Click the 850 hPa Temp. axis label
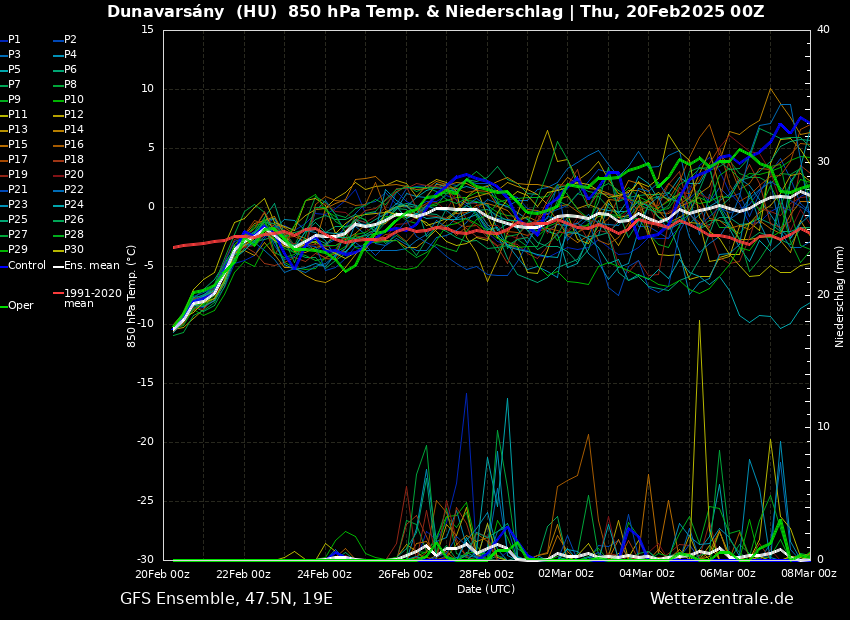Screen dimensions: 850x620 [132, 296]
